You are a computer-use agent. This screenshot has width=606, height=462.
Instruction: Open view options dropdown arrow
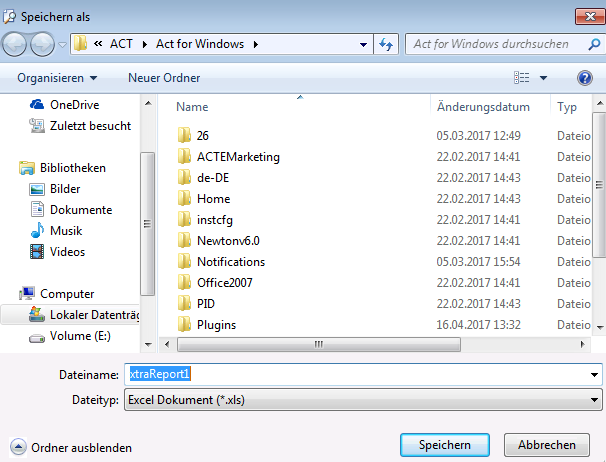click(x=543, y=78)
